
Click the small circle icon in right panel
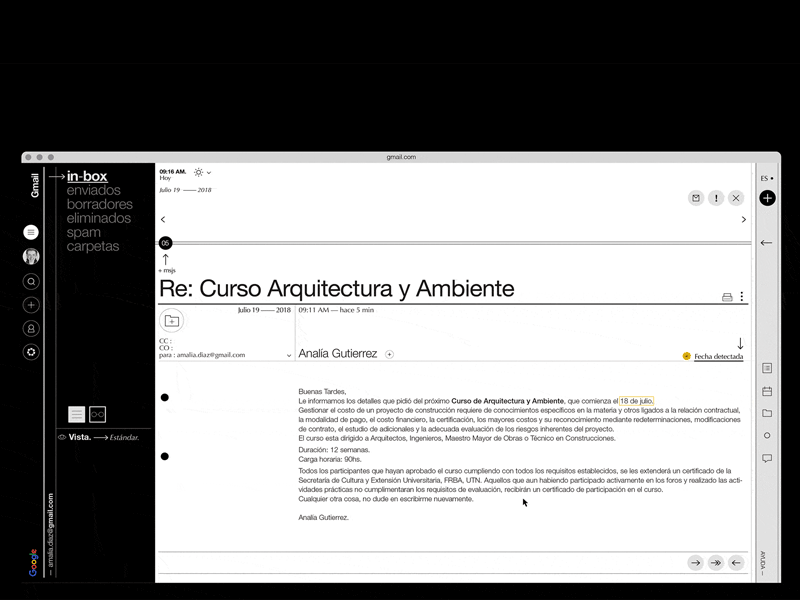click(x=767, y=436)
